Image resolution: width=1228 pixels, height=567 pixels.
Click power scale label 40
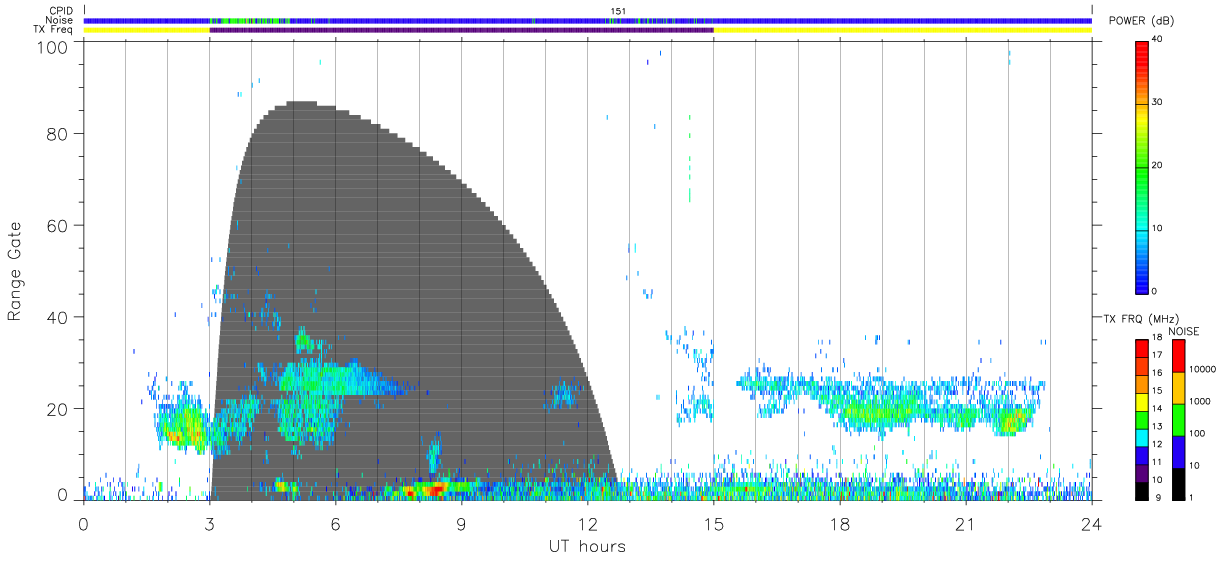click(1159, 39)
